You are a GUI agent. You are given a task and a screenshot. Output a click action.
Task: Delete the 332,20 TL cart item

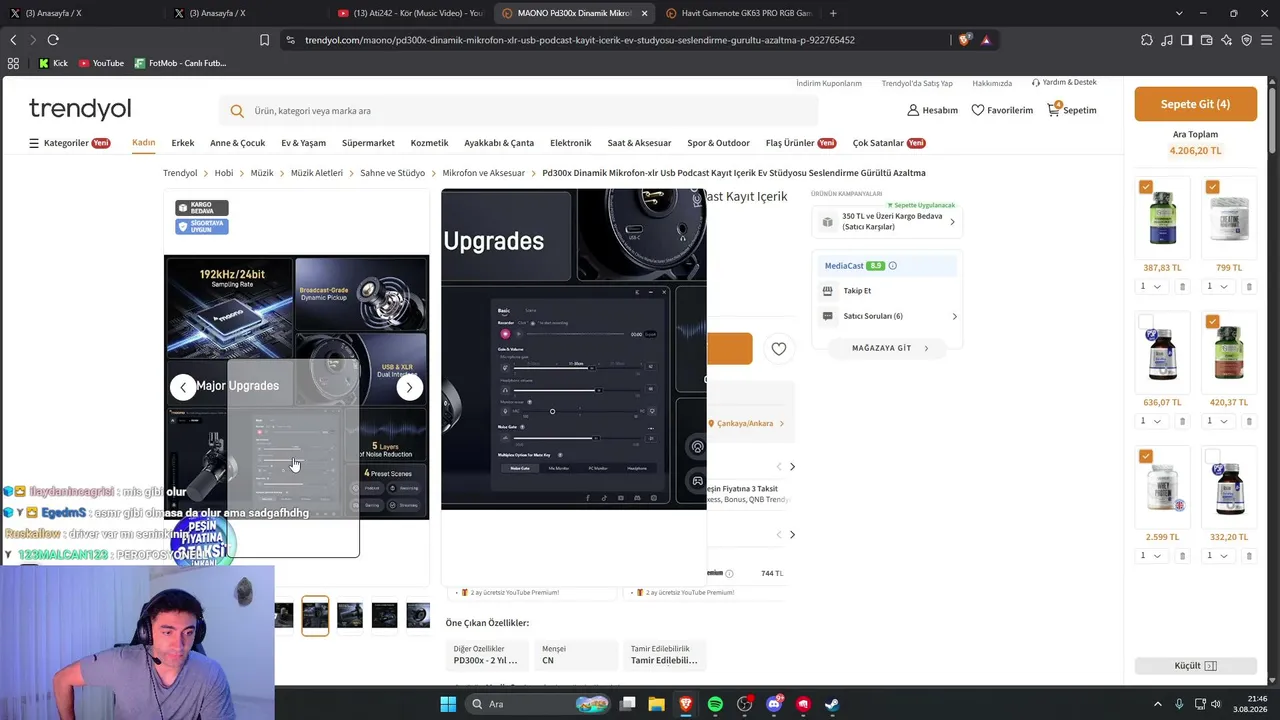coord(1249,556)
